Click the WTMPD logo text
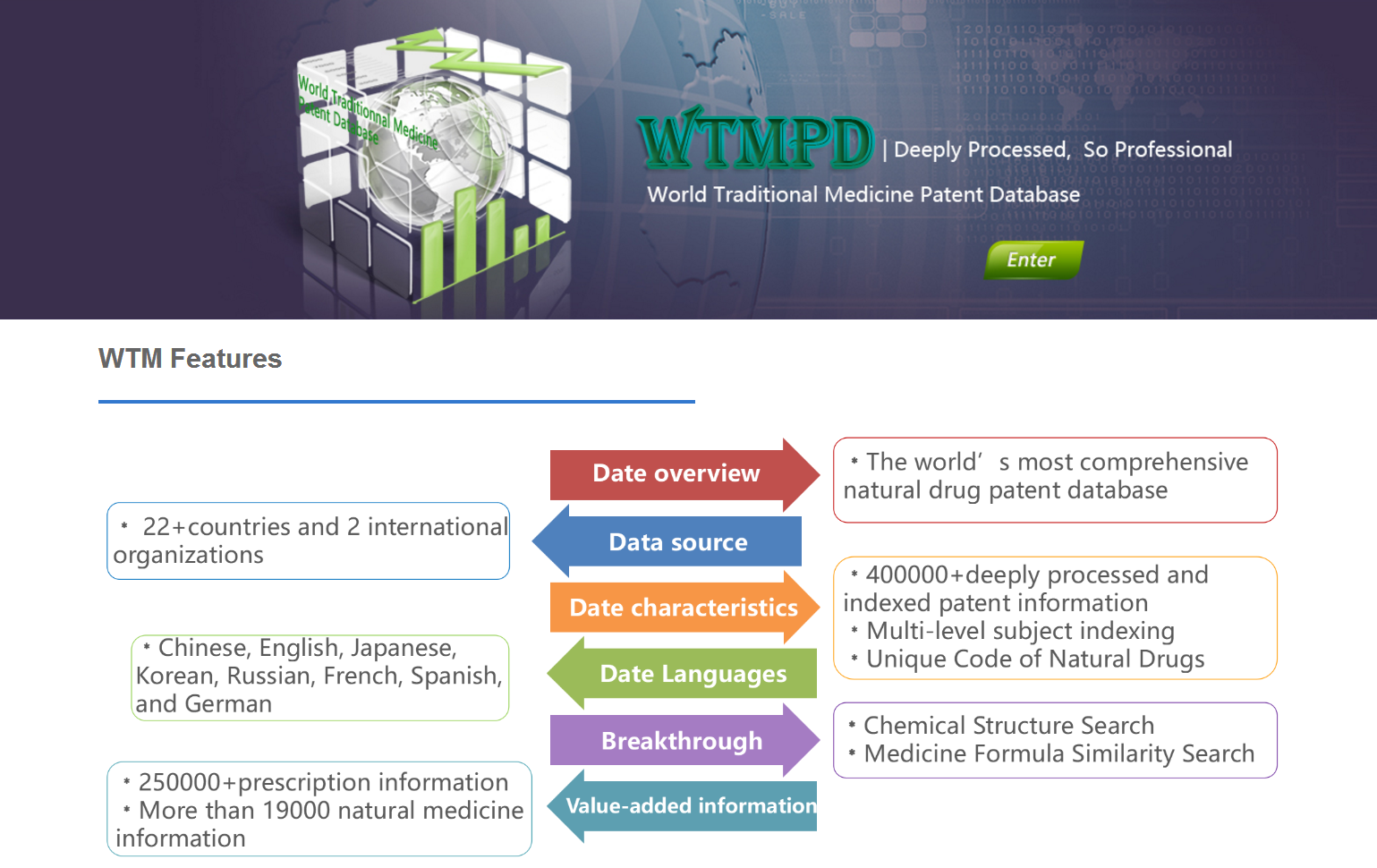 (756, 140)
